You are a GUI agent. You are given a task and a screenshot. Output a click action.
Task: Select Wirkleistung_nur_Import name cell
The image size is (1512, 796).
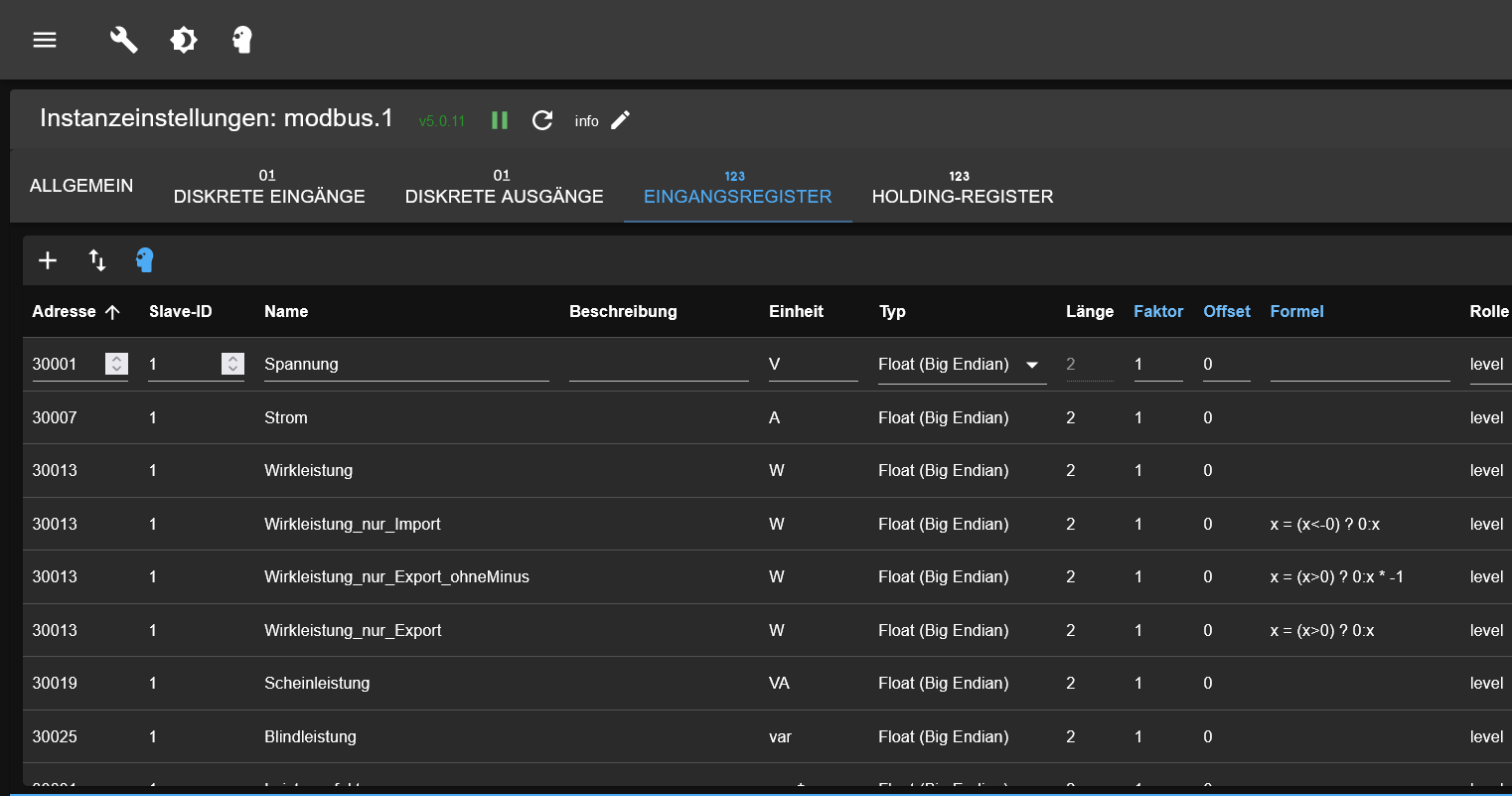[353, 525]
